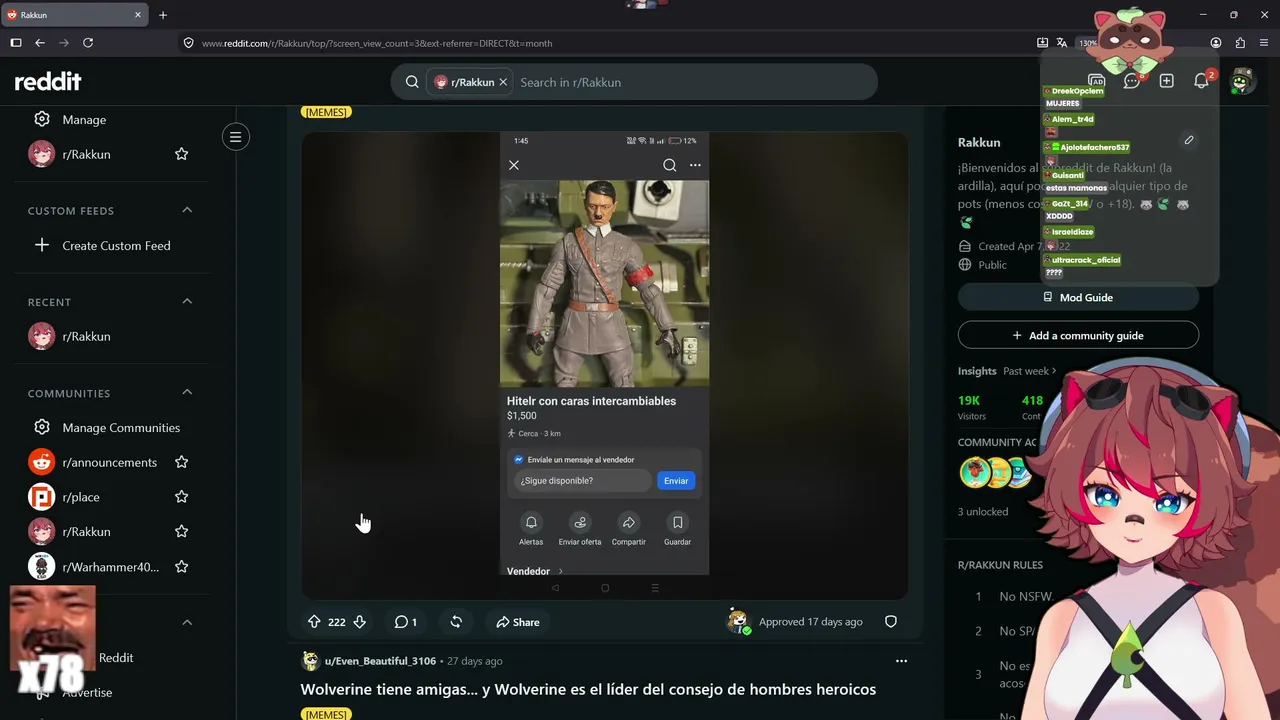Open the browser sidebar panel toggle
The height and width of the screenshot is (720, 1280).
(x=16, y=43)
